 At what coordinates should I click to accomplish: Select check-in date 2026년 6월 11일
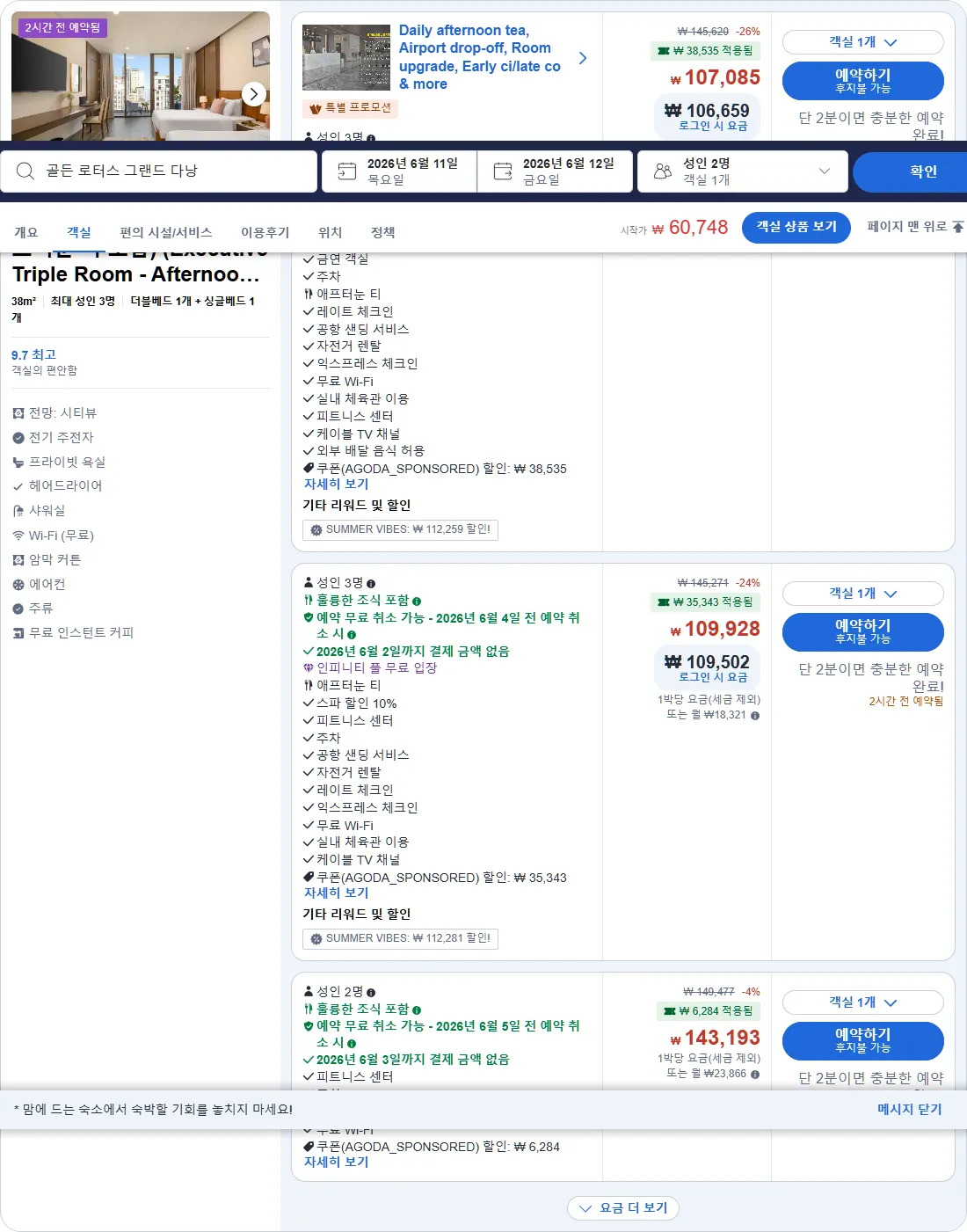coord(400,171)
